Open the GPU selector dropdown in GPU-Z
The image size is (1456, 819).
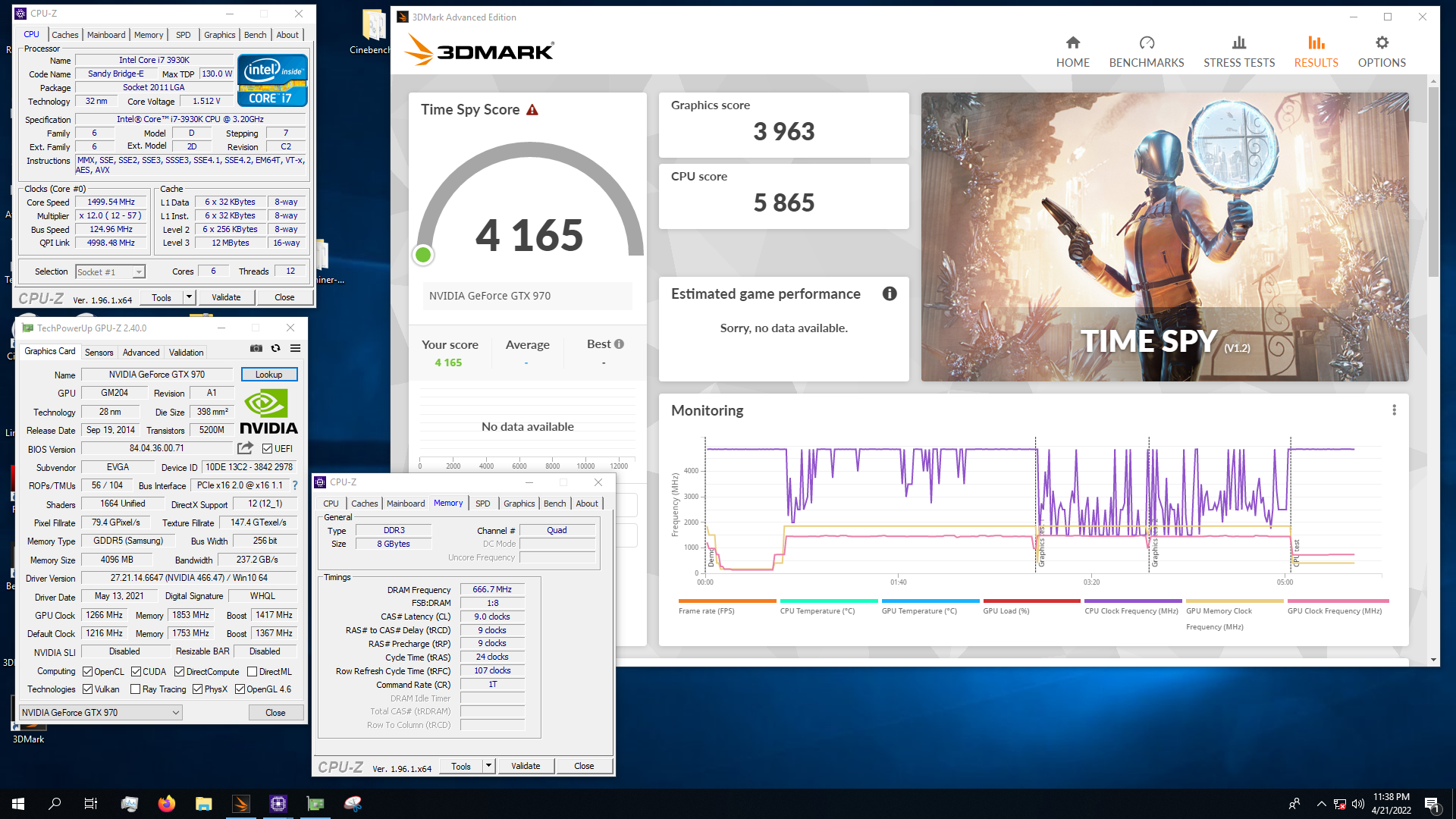click(100, 713)
